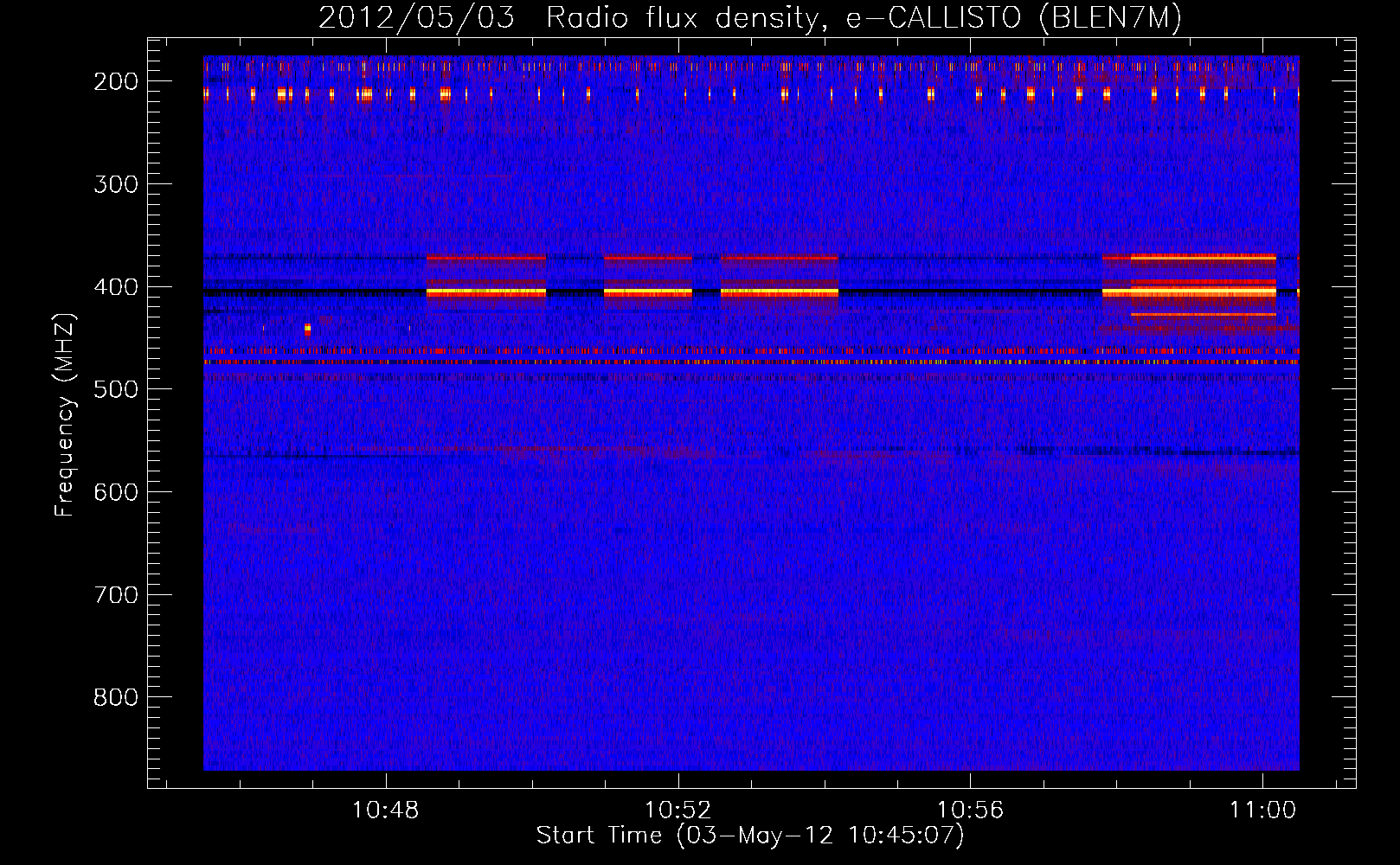Click the 400 frequency tick label

click(116, 286)
